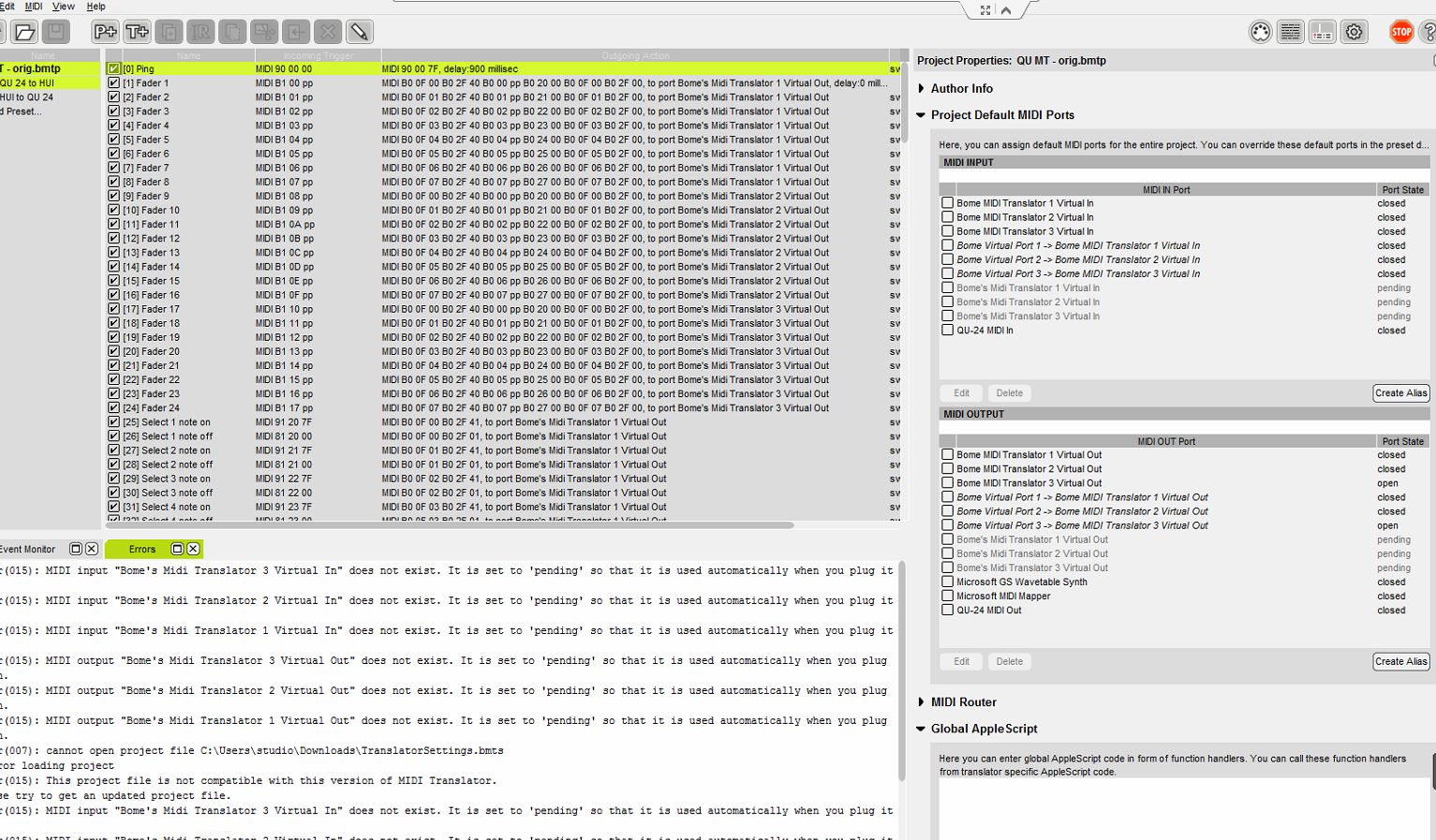Enable Bome MIDI Translator 1 Virtual In

[x=947, y=202]
